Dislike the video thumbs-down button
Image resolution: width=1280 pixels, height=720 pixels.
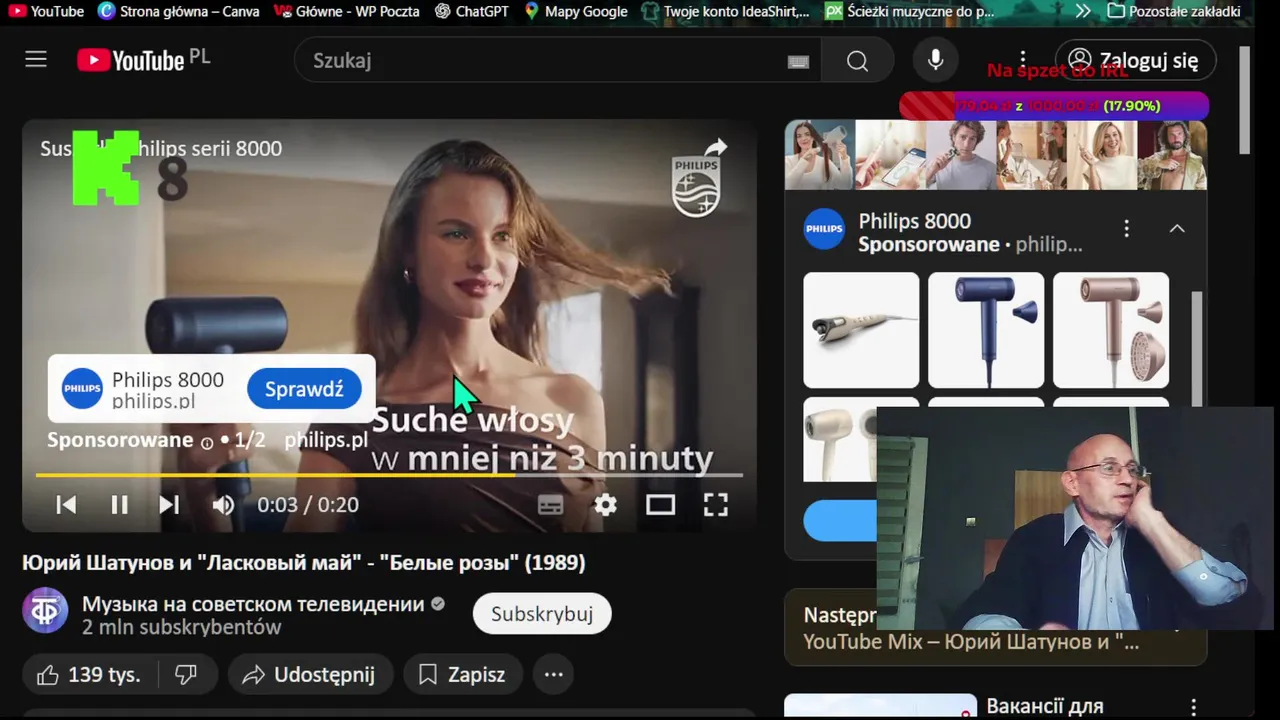pos(186,675)
